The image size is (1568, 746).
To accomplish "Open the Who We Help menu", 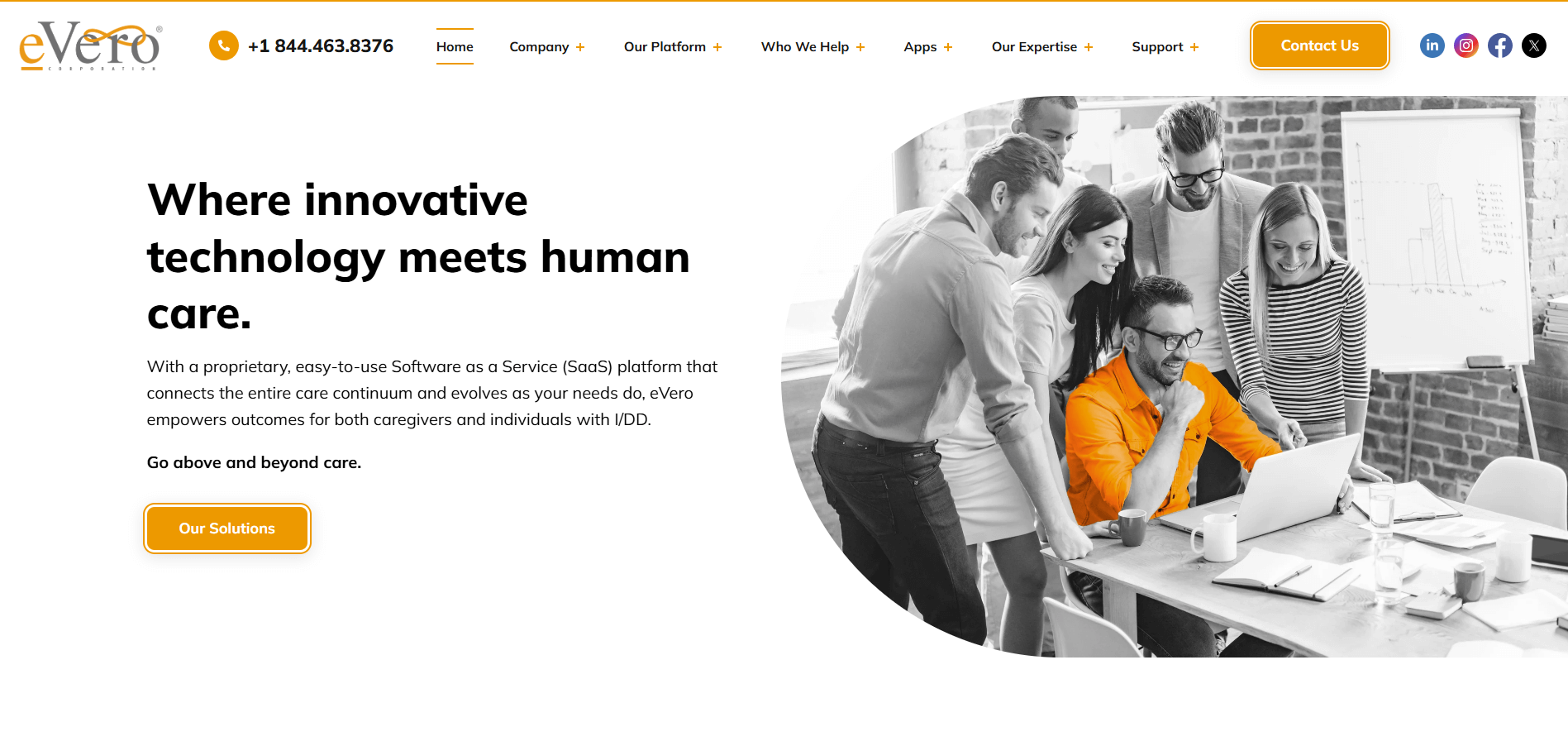I will pyautogui.click(x=804, y=46).
